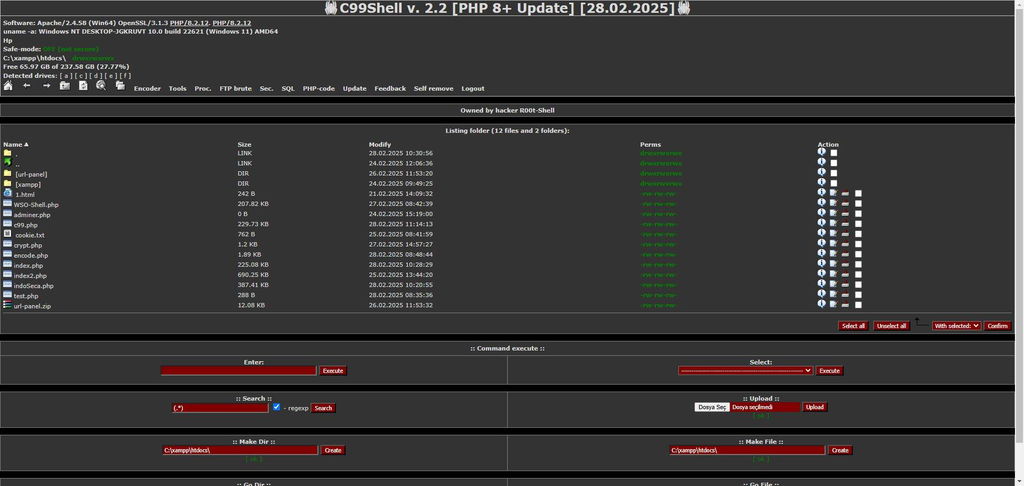
Task: Tick the checkbox for [url-panel] folder row
Action: click(834, 173)
